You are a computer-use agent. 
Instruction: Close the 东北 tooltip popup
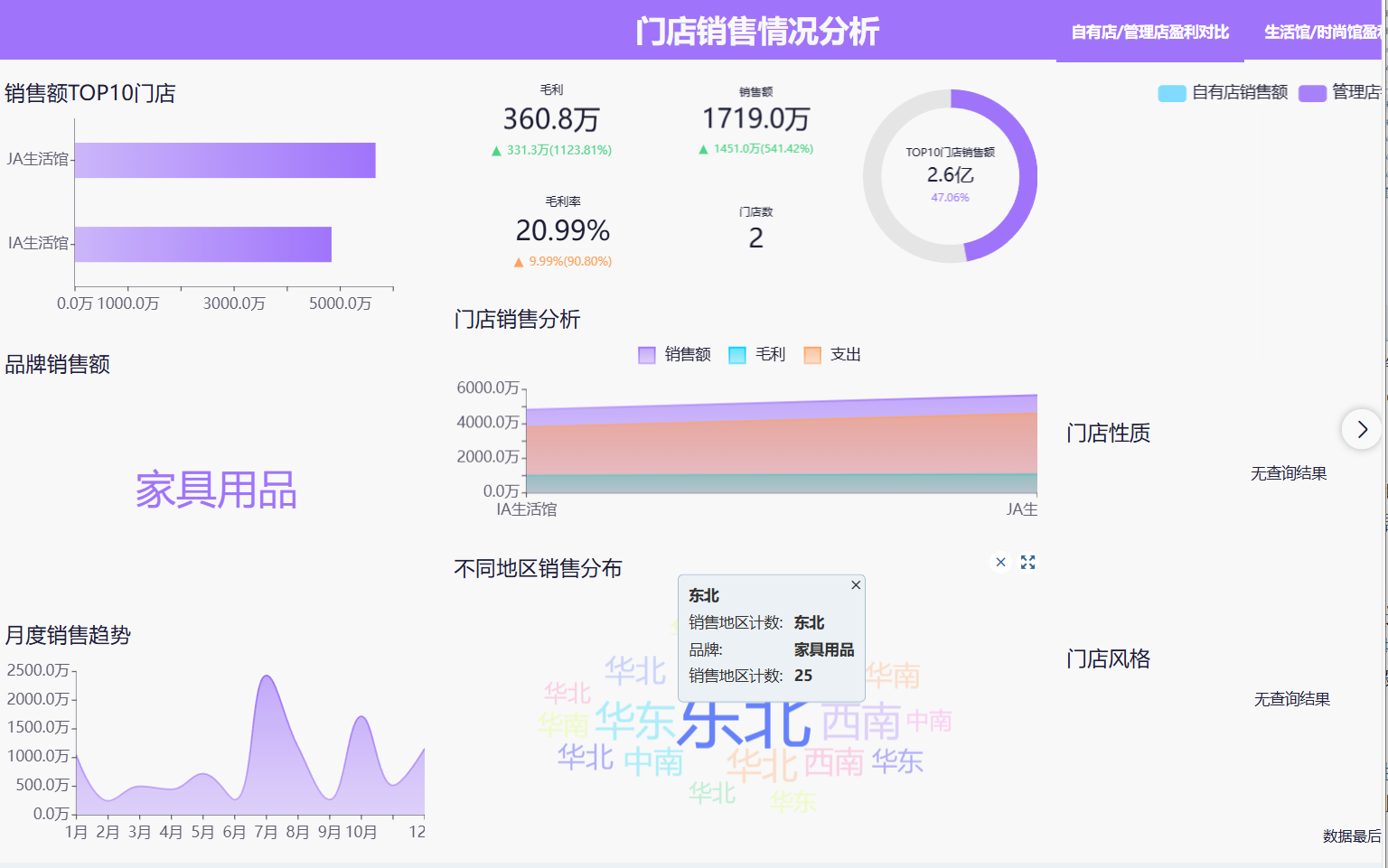[856, 585]
